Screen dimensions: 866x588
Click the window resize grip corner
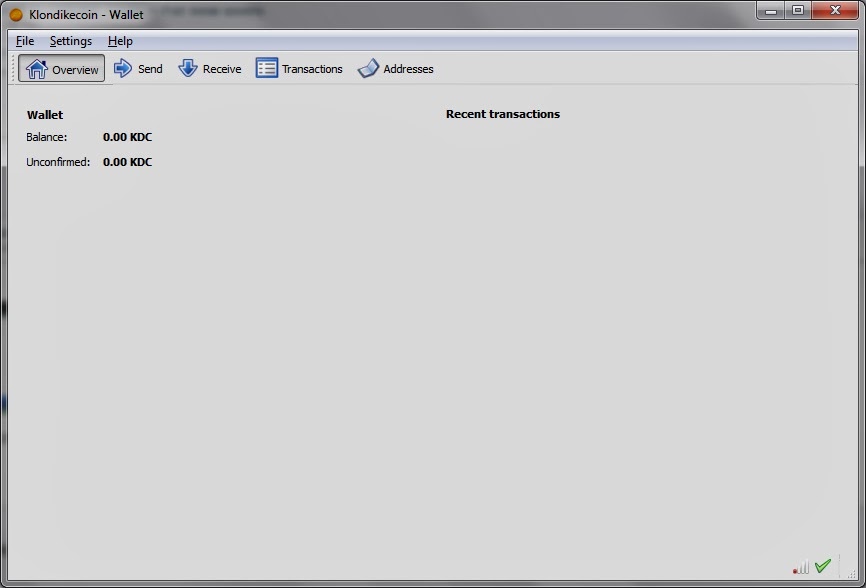(x=852, y=574)
